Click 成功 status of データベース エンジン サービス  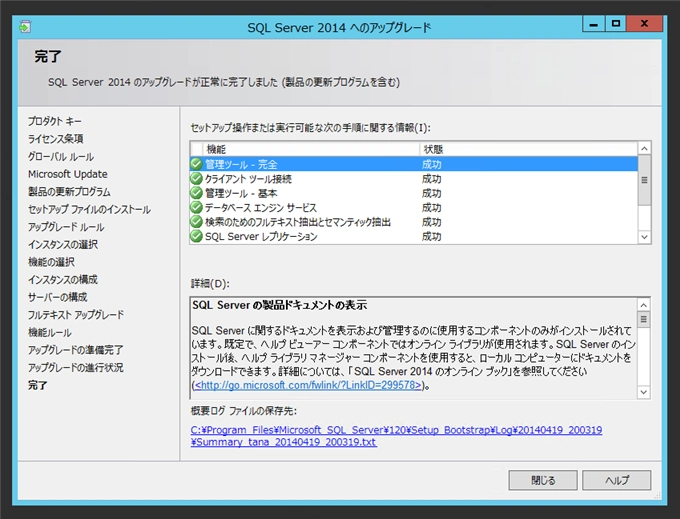[432, 207]
